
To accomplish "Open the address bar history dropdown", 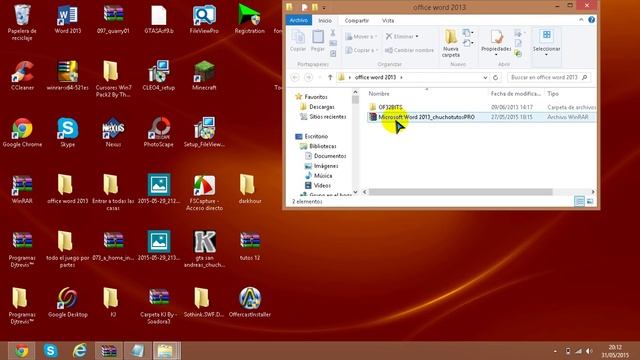I will (x=485, y=77).
